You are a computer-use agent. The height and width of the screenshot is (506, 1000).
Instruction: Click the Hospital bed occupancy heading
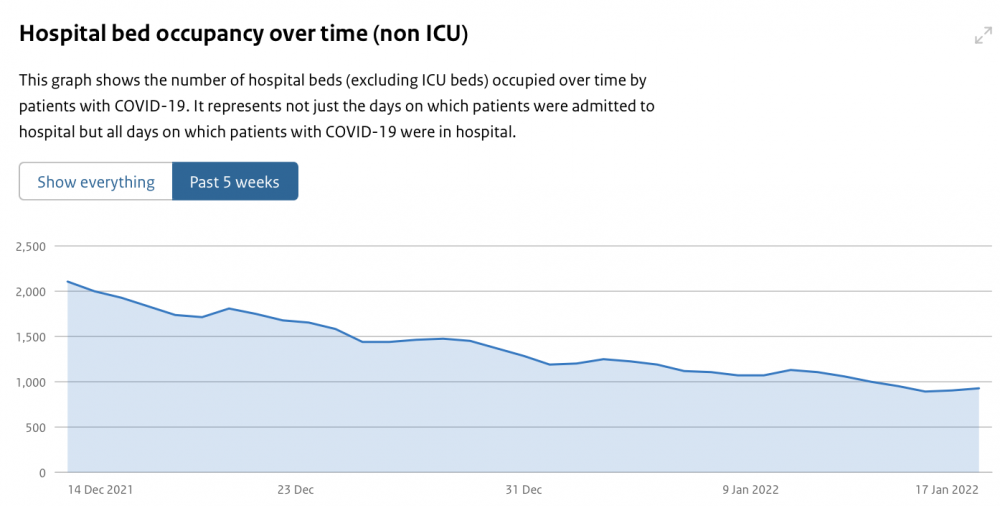point(244,34)
